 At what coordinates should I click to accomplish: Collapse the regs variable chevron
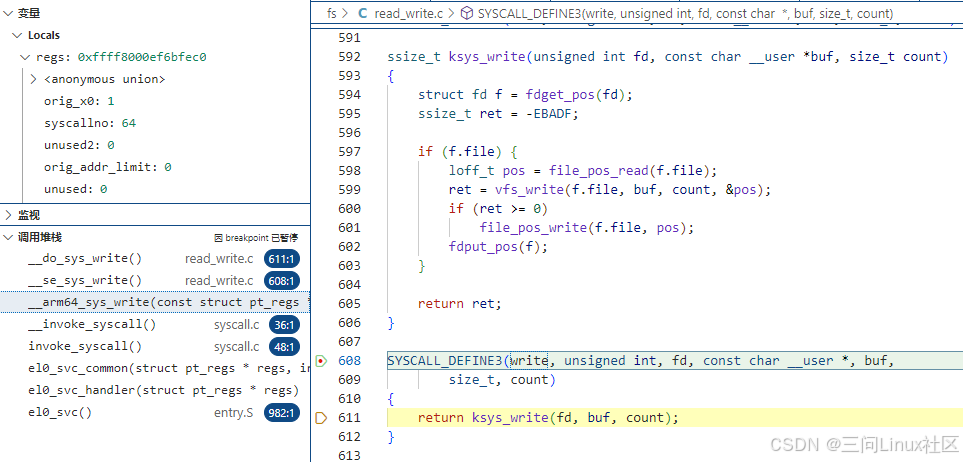(x=25, y=57)
